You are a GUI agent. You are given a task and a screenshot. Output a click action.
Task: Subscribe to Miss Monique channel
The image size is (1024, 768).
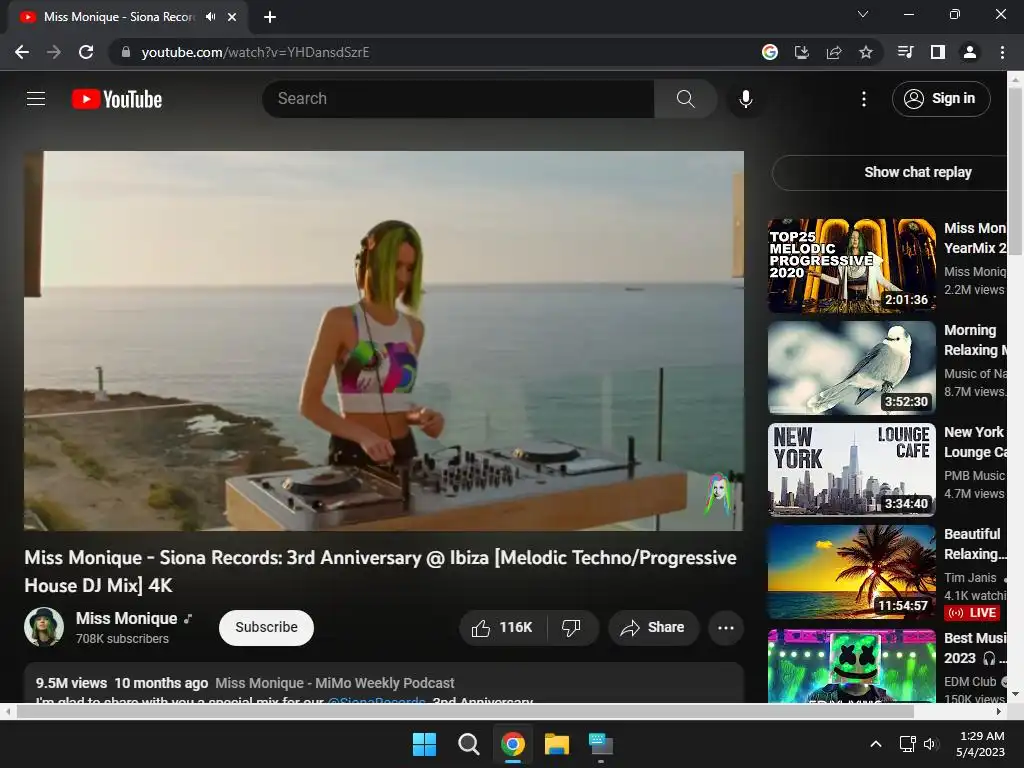click(x=266, y=628)
